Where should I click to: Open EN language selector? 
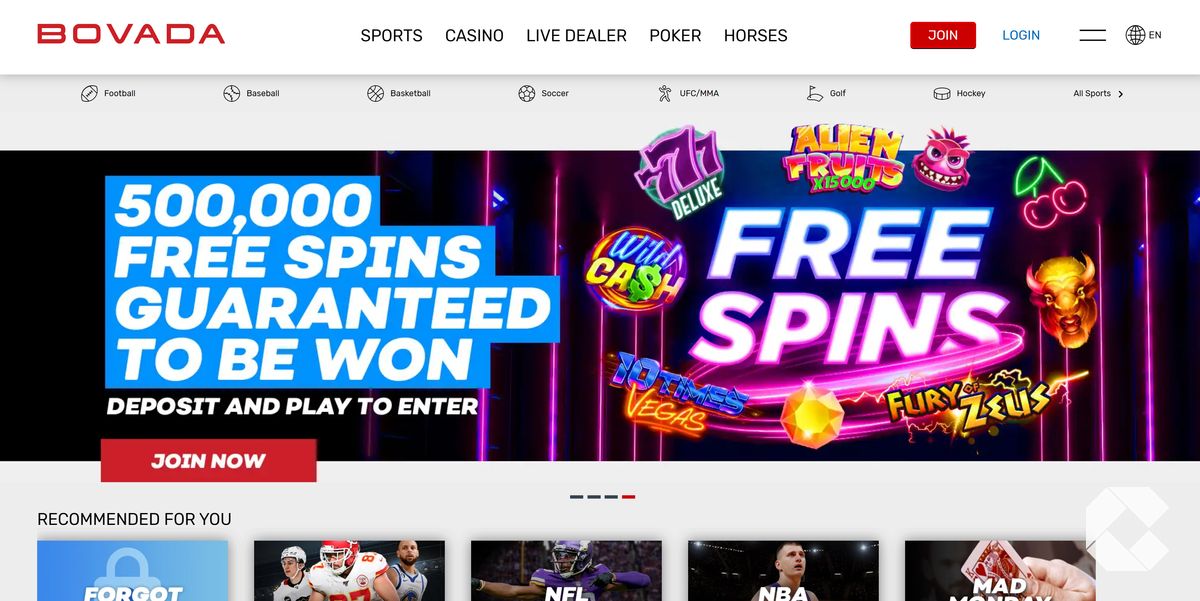tap(1155, 35)
